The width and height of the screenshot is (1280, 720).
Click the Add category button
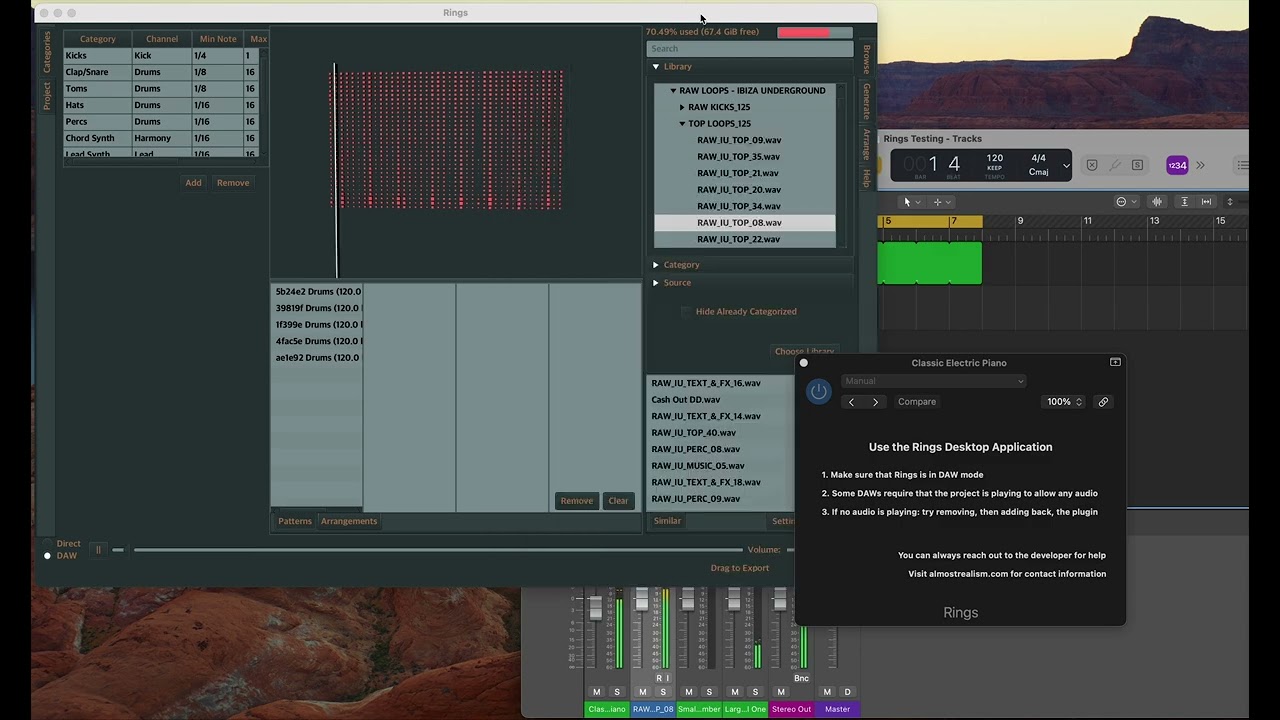pos(193,183)
